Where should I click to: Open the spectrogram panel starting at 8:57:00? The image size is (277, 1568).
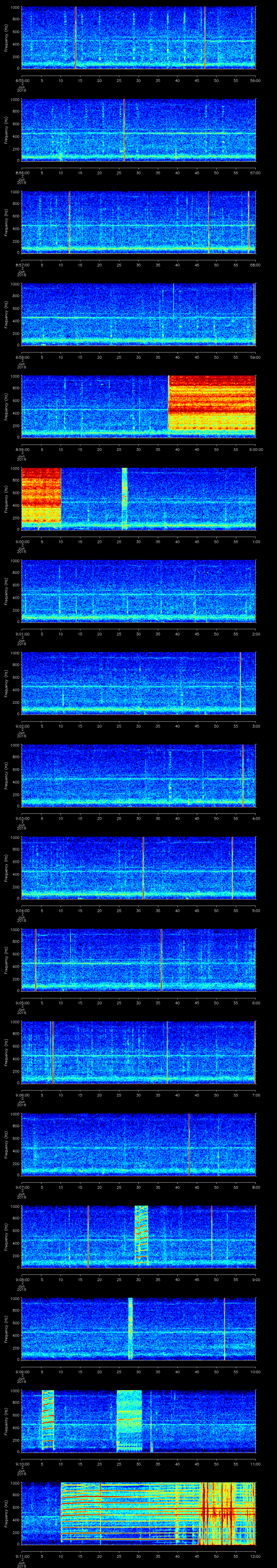point(138,222)
